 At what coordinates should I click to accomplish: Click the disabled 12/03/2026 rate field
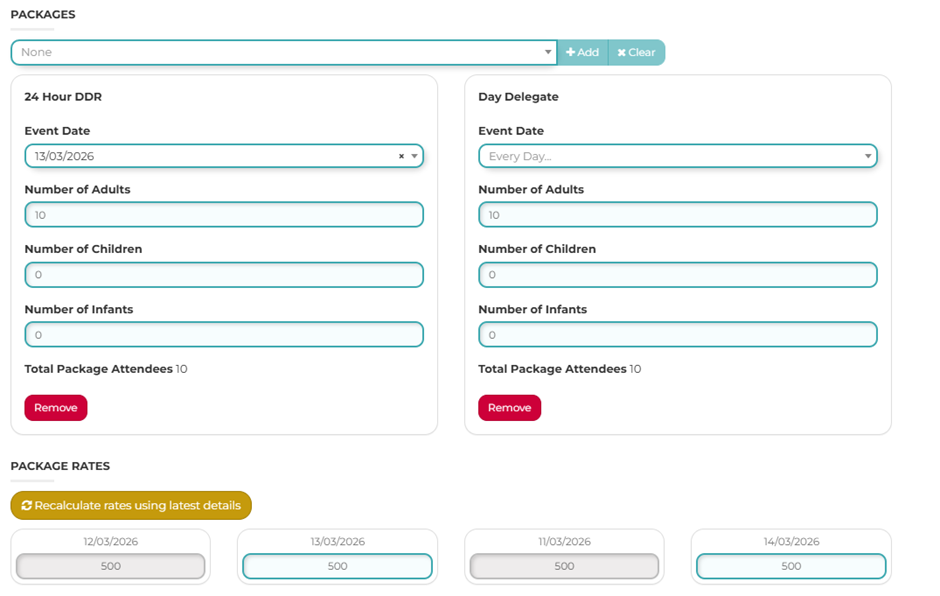110,566
